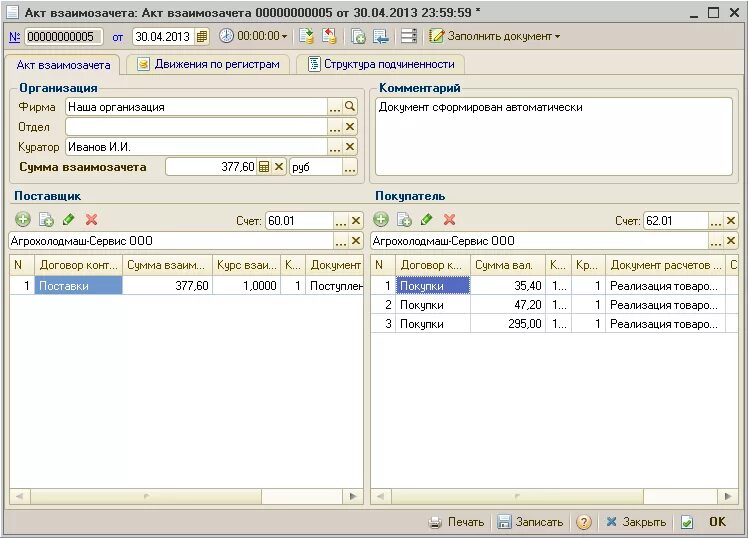Clear the Счет 60.01 field
This screenshot has width=748, height=538.
pyautogui.click(x=356, y=221)
